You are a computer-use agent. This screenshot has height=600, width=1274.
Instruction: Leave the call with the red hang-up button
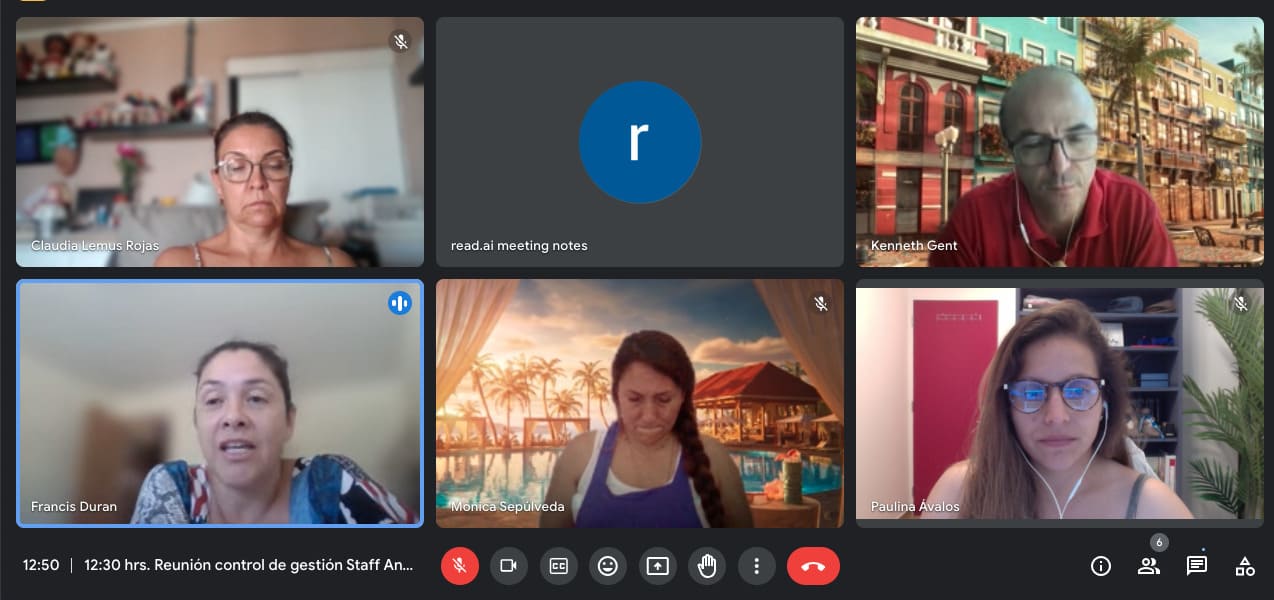[813, 566]
